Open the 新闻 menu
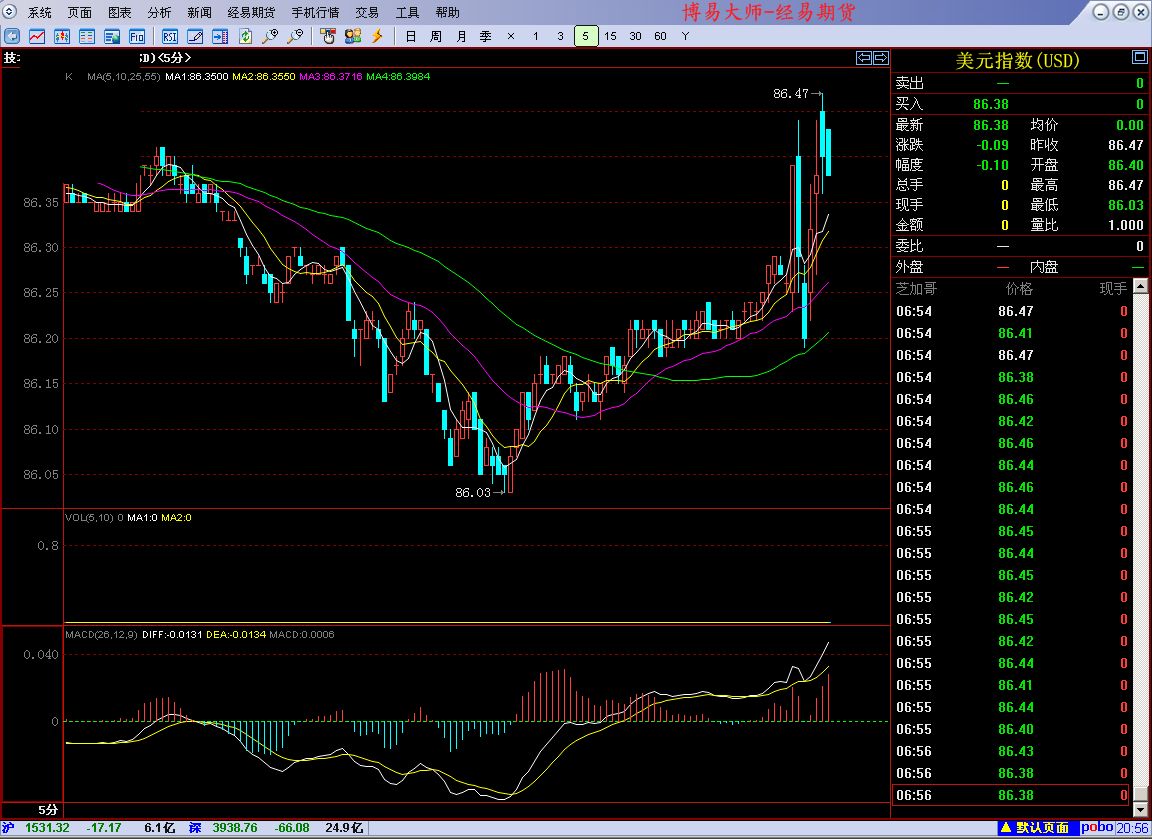1152x839 pixels. [x=199, y=12]
